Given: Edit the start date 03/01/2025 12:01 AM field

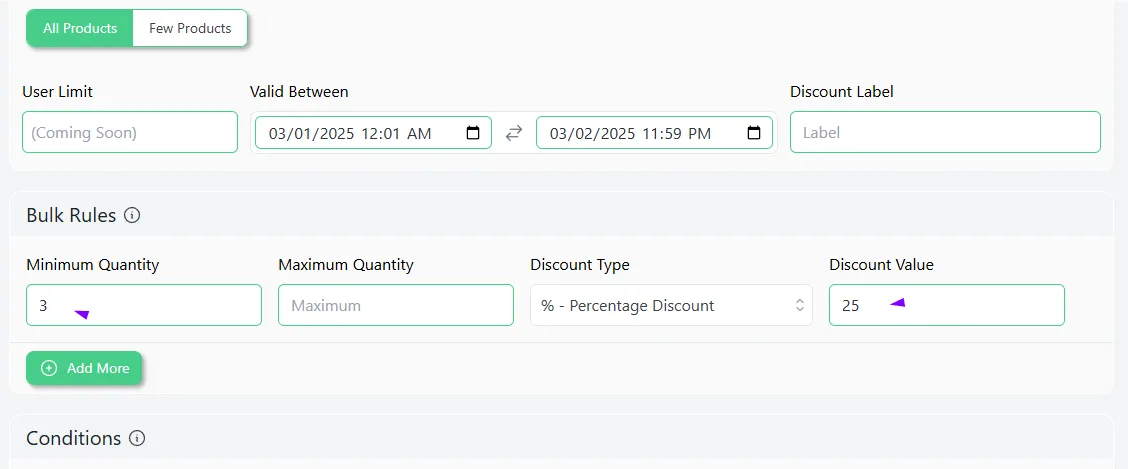Looking at the screenshot, I should [373, 133].
